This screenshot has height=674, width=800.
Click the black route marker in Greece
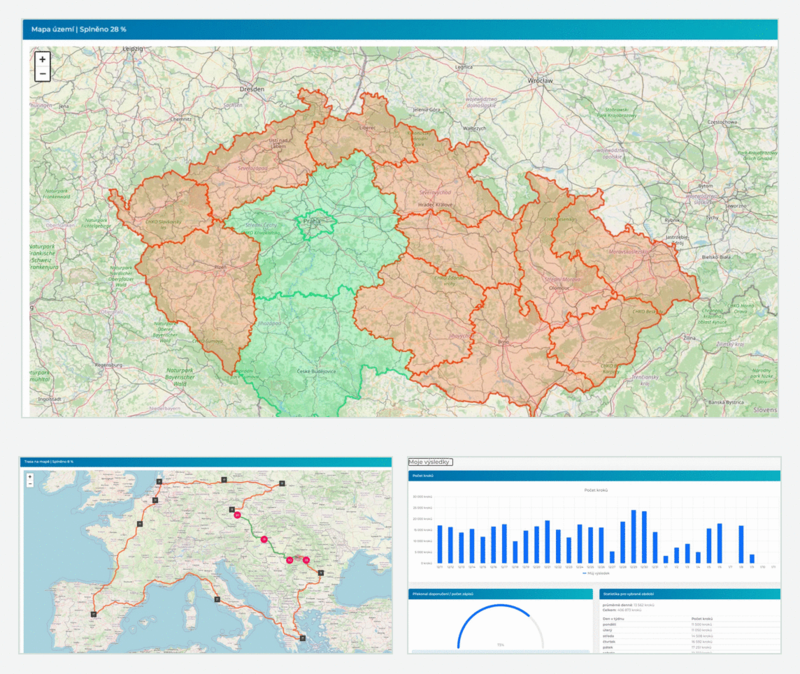coord(303,638)
